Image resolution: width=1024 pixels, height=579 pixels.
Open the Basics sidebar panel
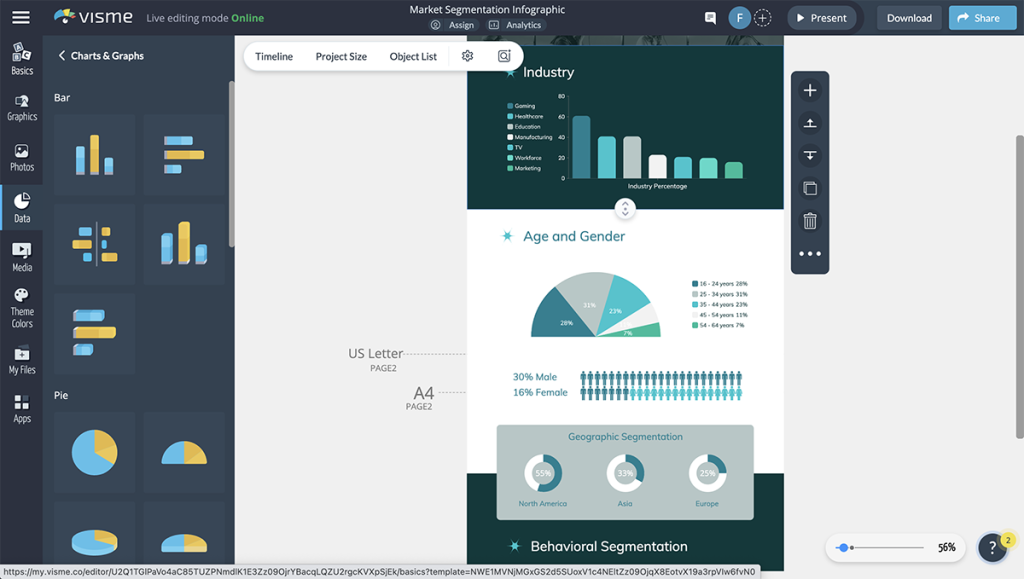point(21,59)
